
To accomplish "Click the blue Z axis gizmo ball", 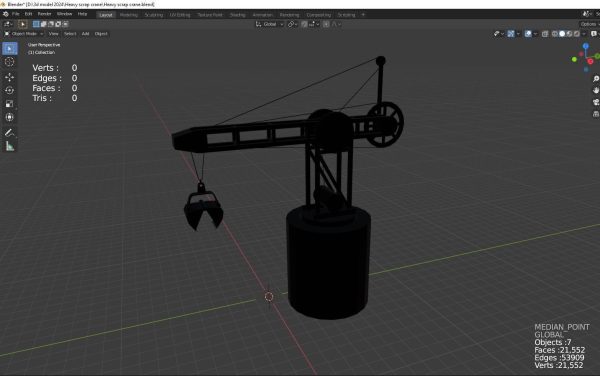I will click(x=586, y=46).
